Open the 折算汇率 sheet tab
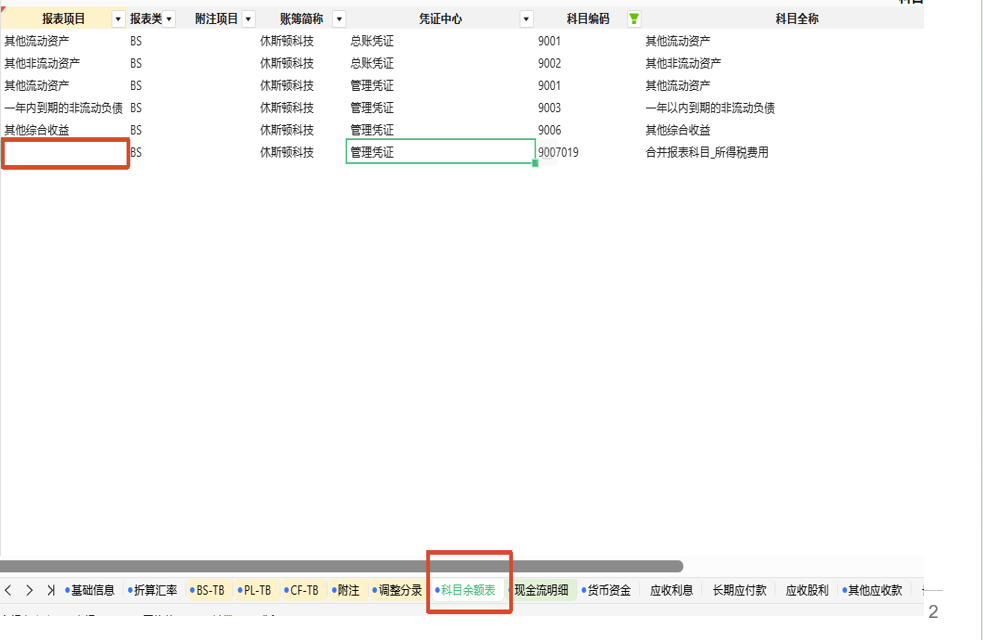Image resolution: width=983 pixels, height=640 pixels. click(153, 590)
